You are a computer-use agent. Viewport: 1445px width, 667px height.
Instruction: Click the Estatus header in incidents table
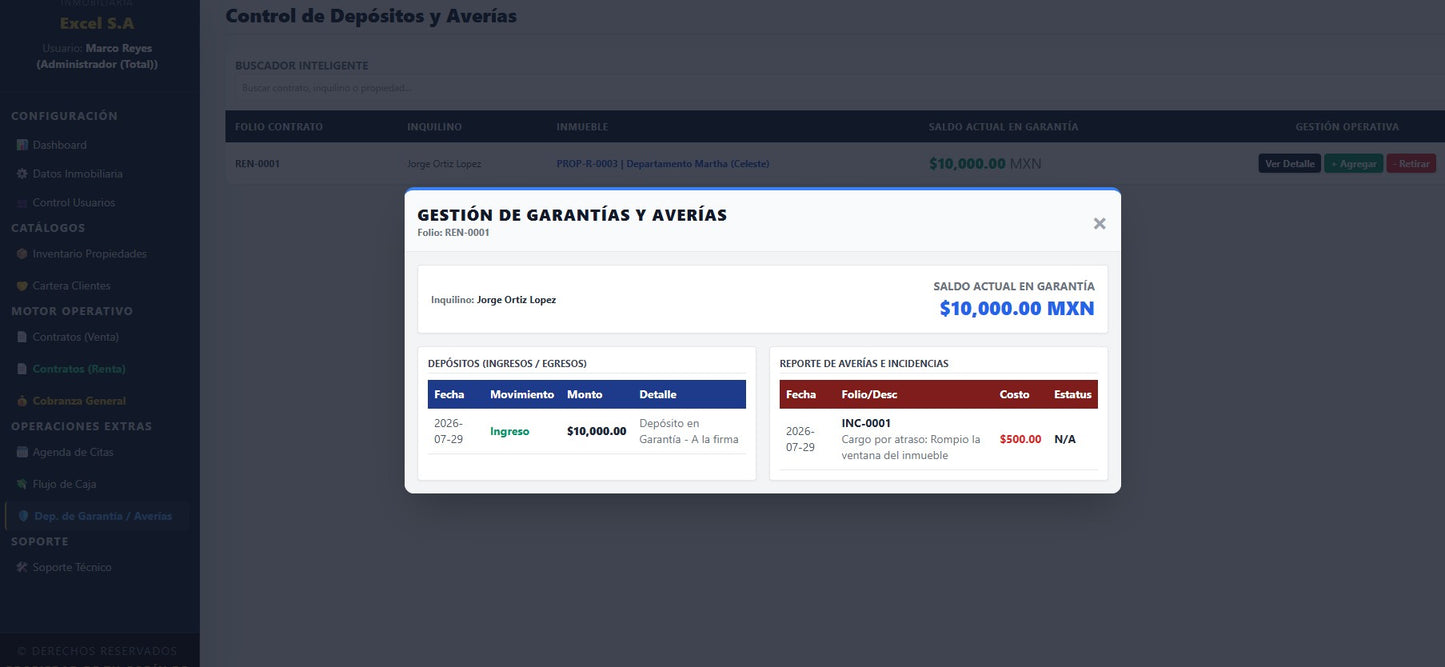pyautogui.click(x=1073, y=395)
